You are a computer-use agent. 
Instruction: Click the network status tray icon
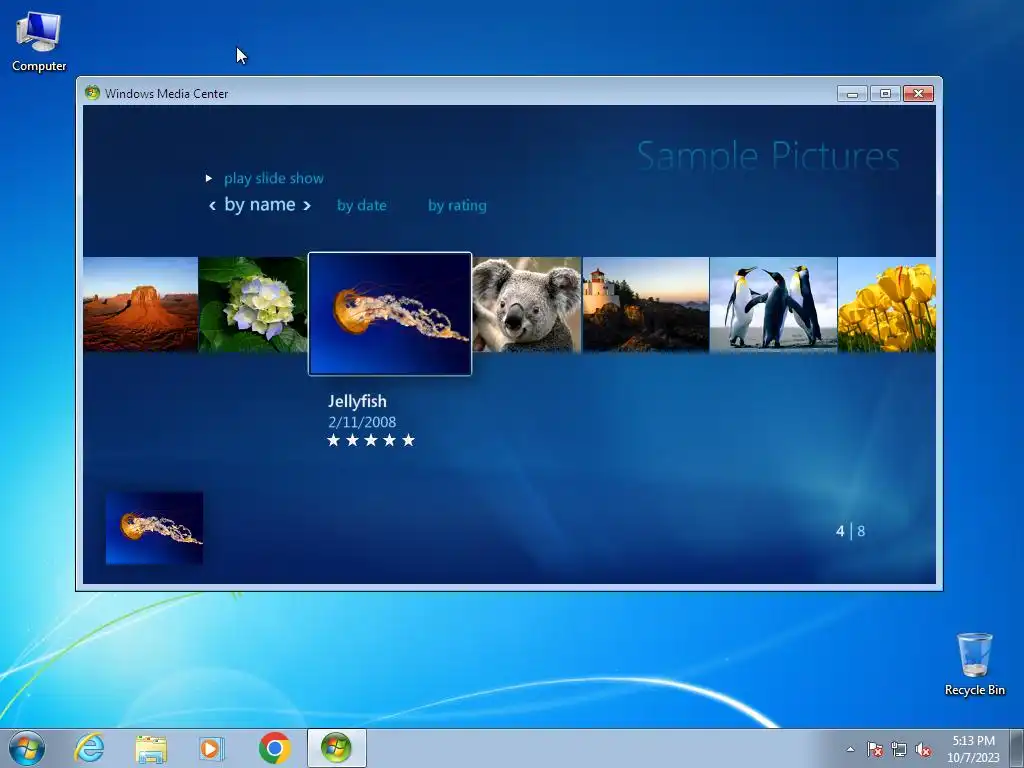click(x=899, y=749)
